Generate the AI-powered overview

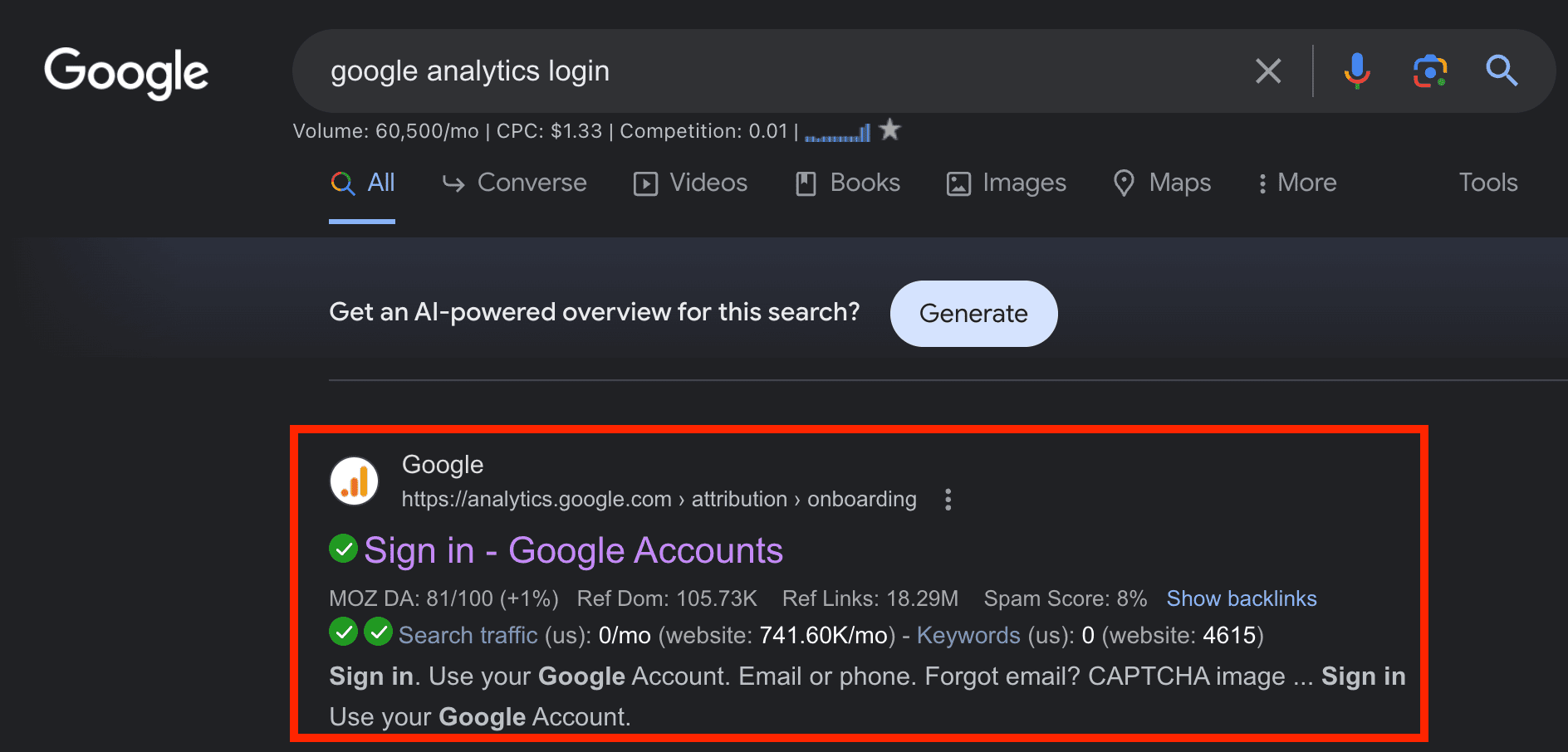tap(973, 314)
